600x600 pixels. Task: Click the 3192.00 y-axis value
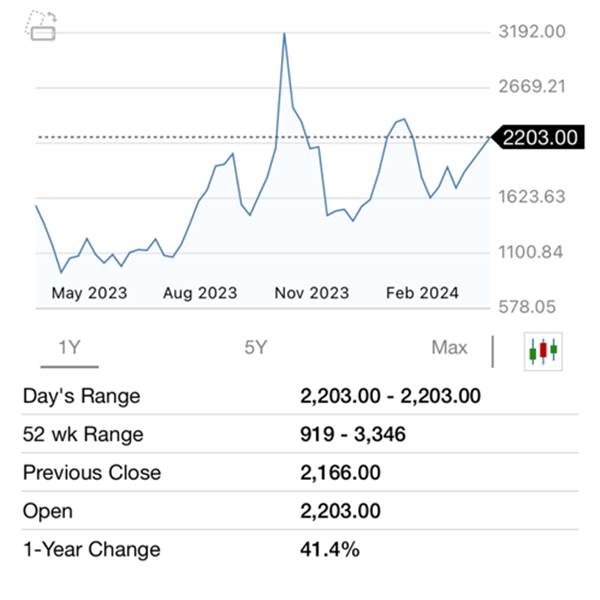532,32
